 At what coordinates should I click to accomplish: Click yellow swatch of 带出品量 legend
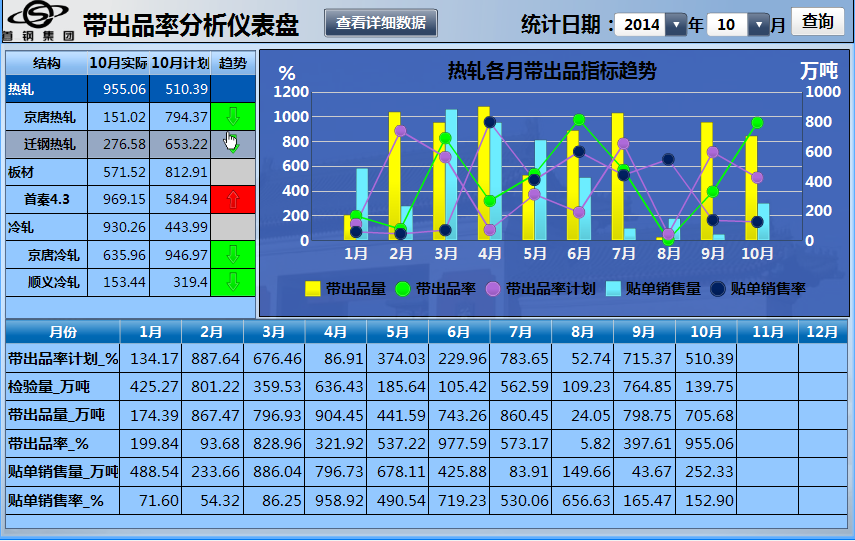(313, 289)
